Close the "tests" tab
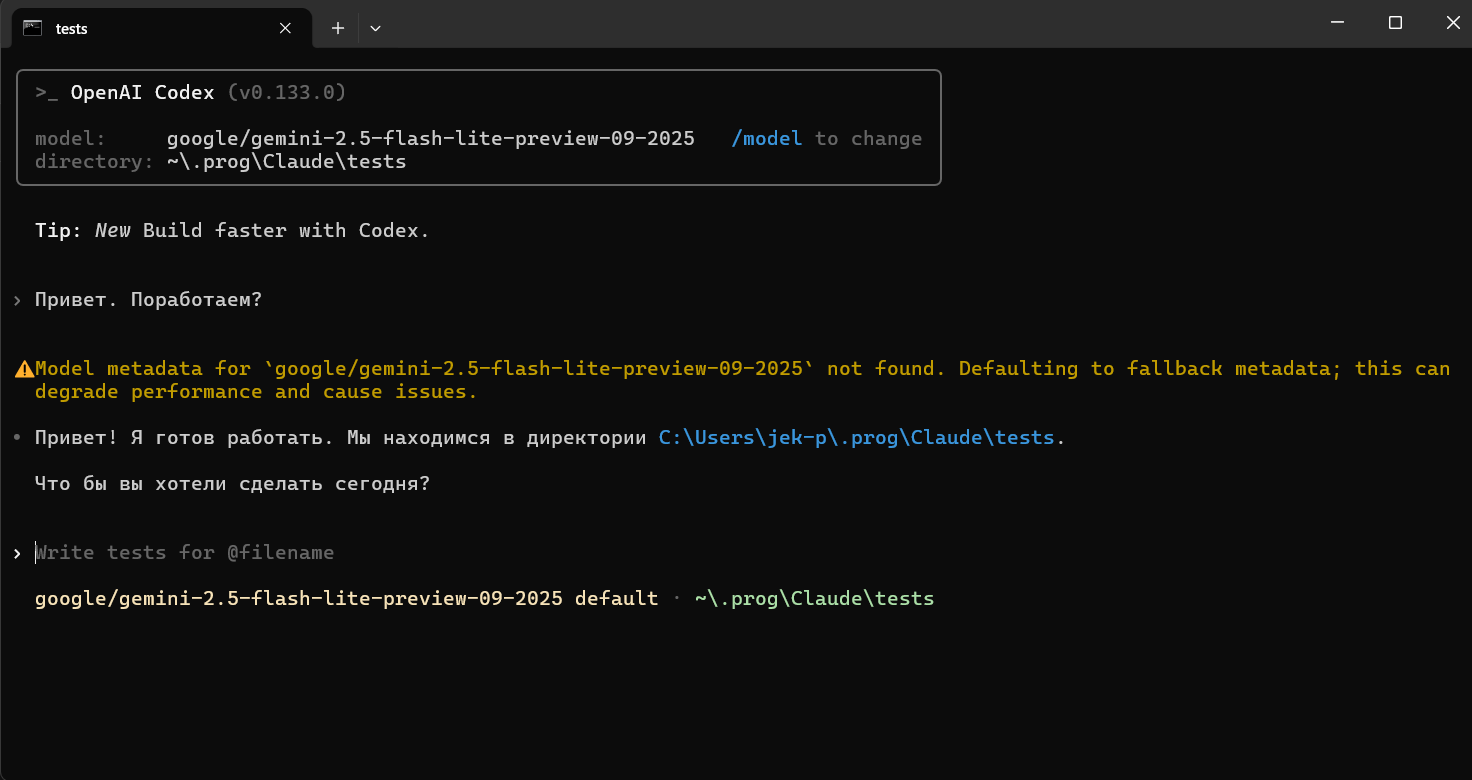This screenshot has height=780, width=1472. coord(285,28)
